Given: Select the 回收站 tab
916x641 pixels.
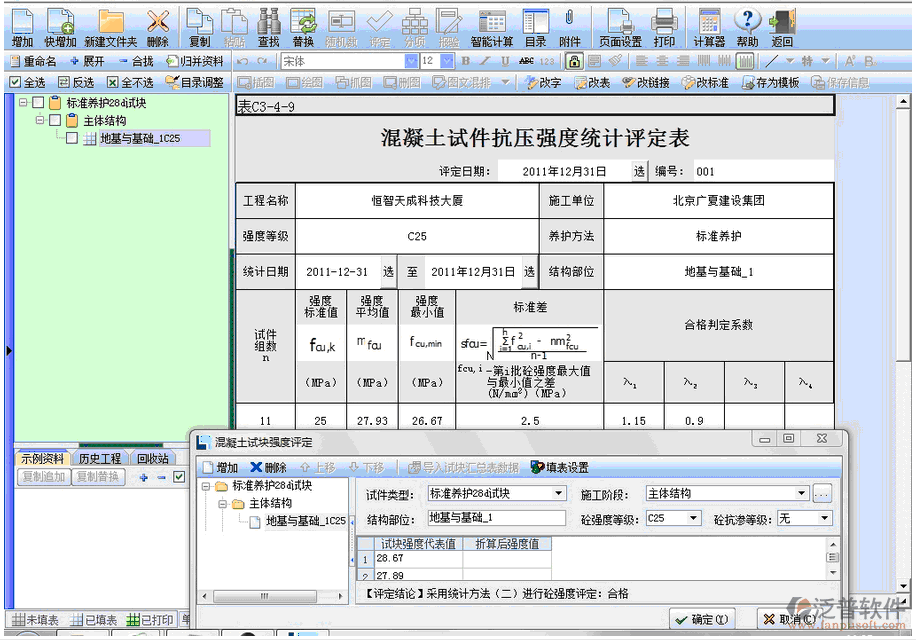Looking at the screenshot, I should click(153, 458).
